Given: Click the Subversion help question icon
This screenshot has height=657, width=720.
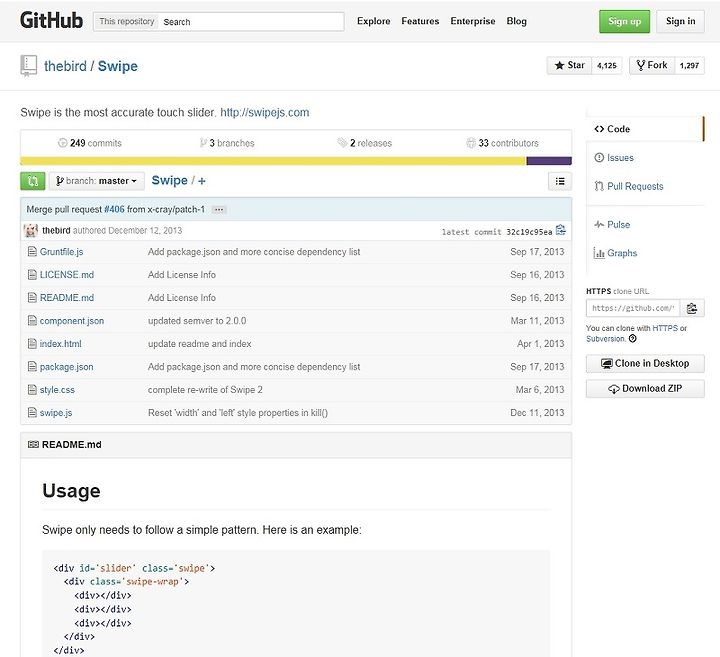Looking at the screenshot, I should click(633, 339).
